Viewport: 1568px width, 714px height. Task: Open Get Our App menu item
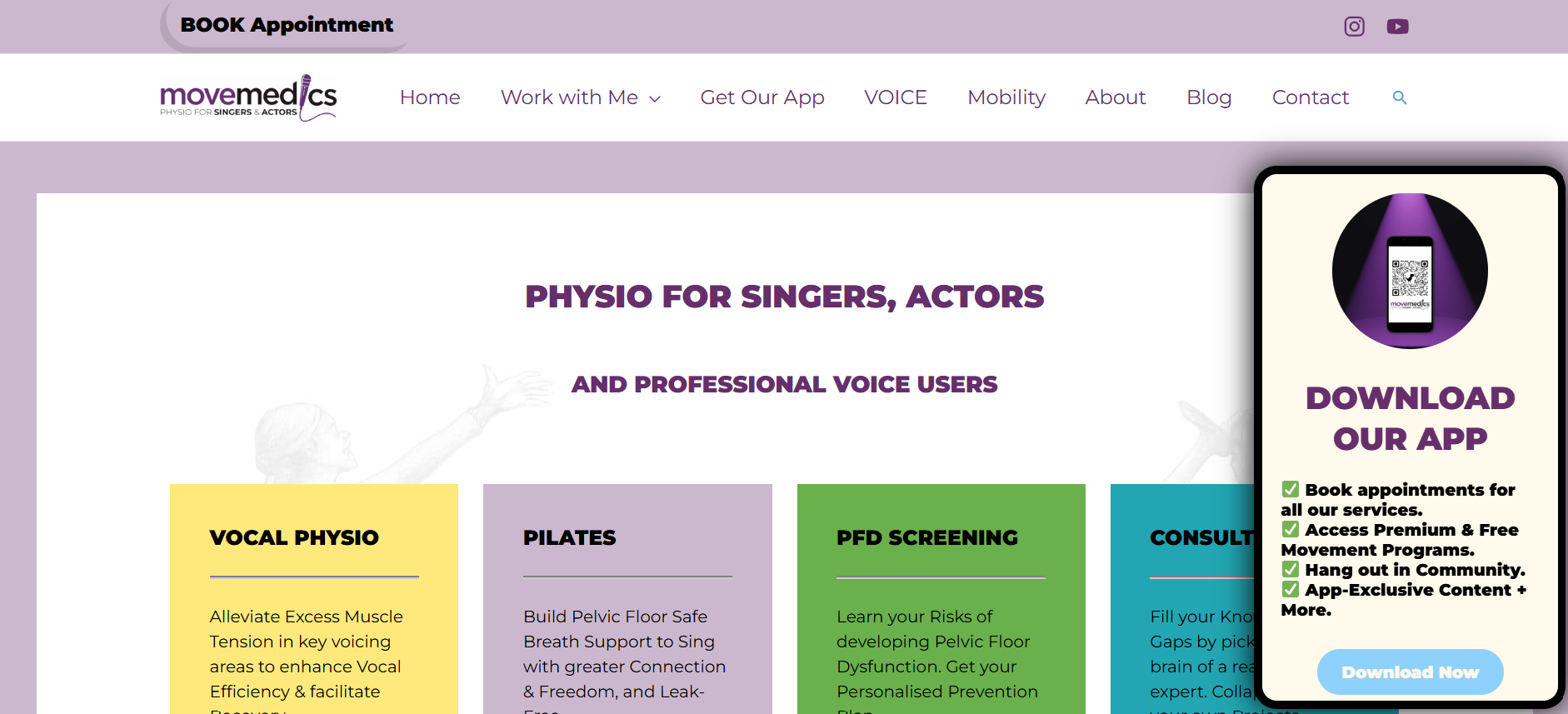tap(762, 97)
